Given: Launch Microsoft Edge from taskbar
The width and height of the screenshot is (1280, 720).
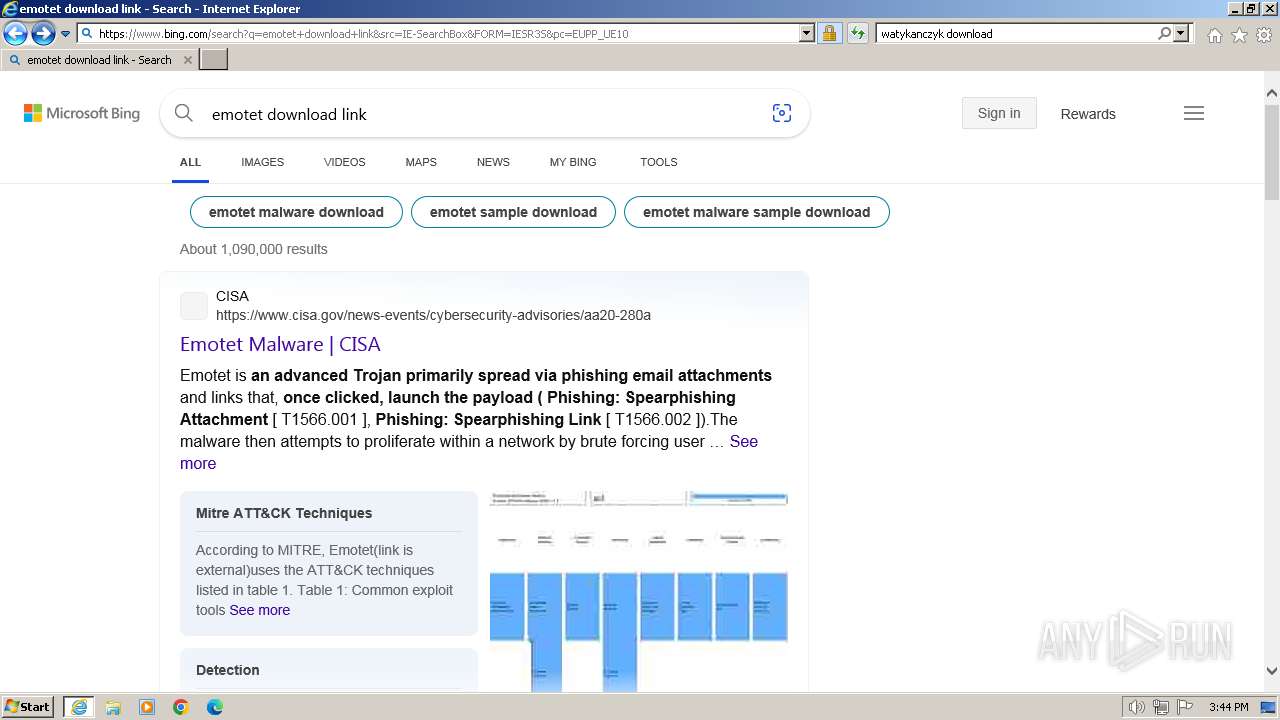Looking at the screenshot, I should click(x=214, y=707).
